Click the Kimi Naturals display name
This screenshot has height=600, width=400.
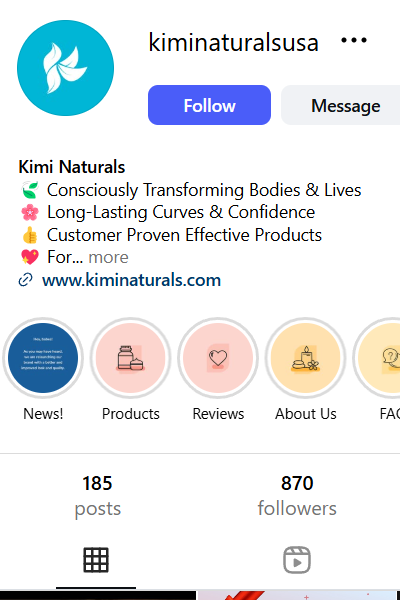(72, 167)
